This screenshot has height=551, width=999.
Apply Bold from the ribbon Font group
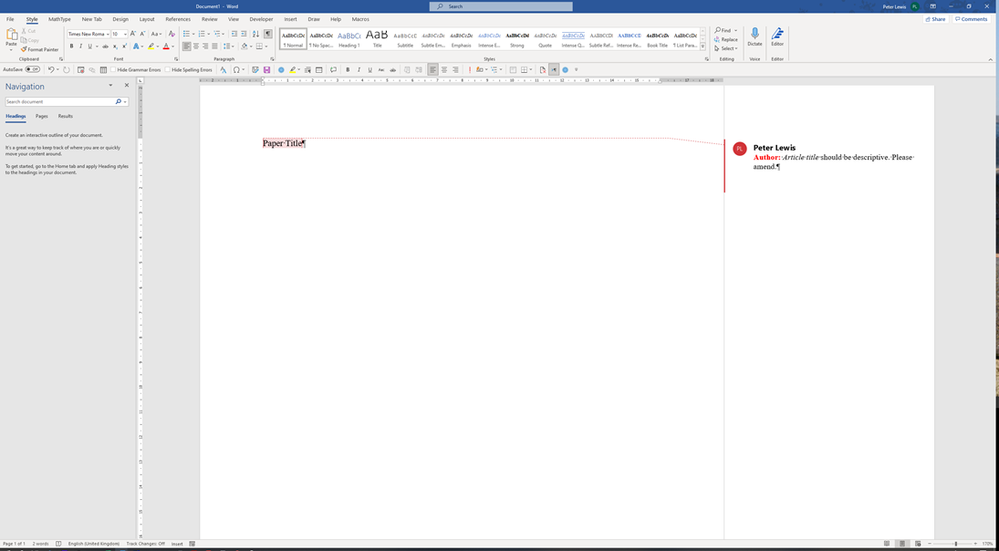[x=71, y=46]
